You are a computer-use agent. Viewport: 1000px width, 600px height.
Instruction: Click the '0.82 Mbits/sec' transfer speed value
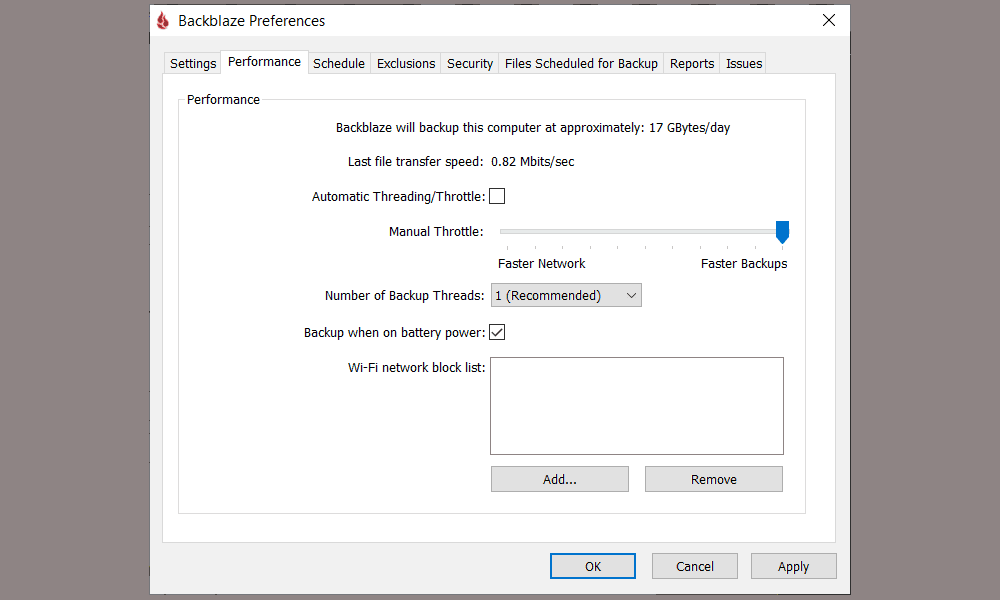533,161
